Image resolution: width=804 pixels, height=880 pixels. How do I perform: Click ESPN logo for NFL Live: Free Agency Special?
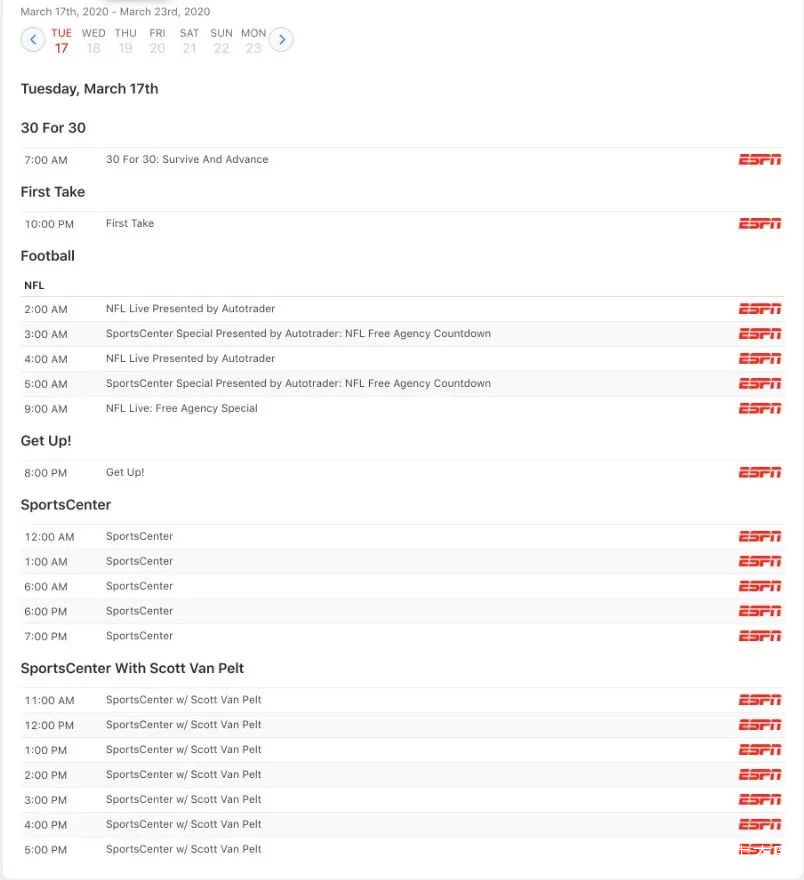point(759,409)
